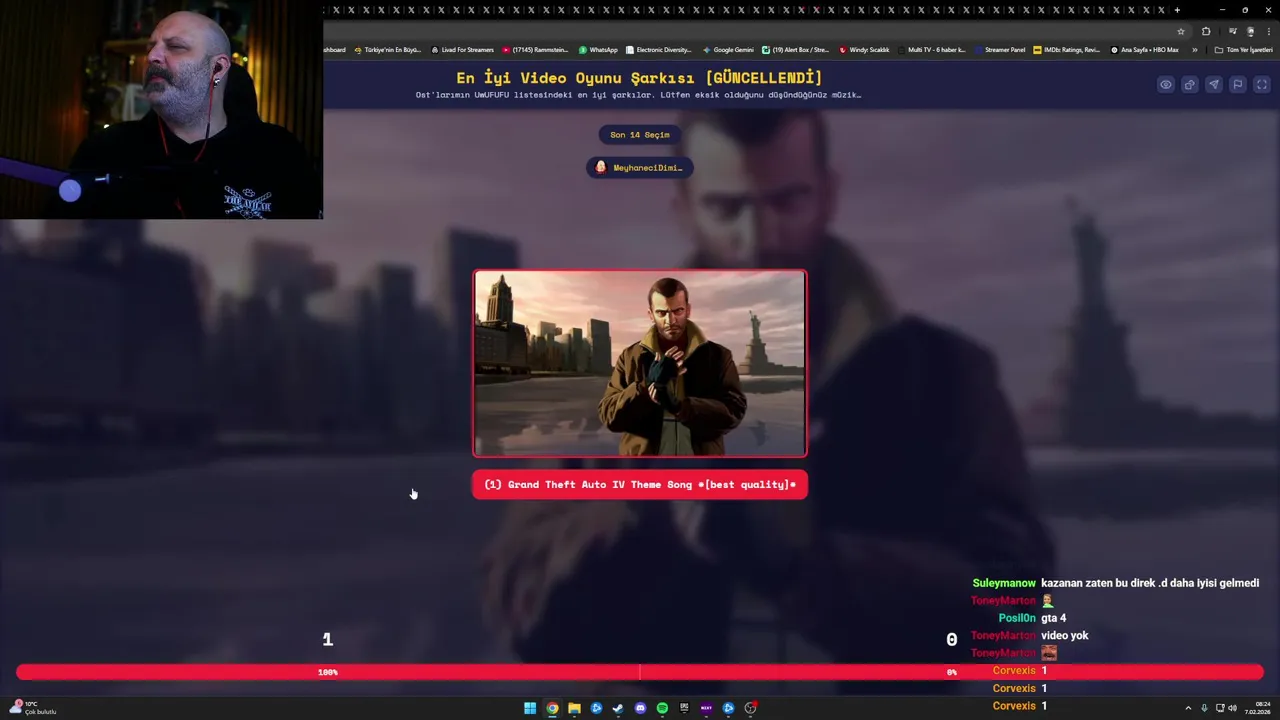Click the microphone icon in system tray
Viewport: 1280px width, 720px height.
click(1204, 708)
